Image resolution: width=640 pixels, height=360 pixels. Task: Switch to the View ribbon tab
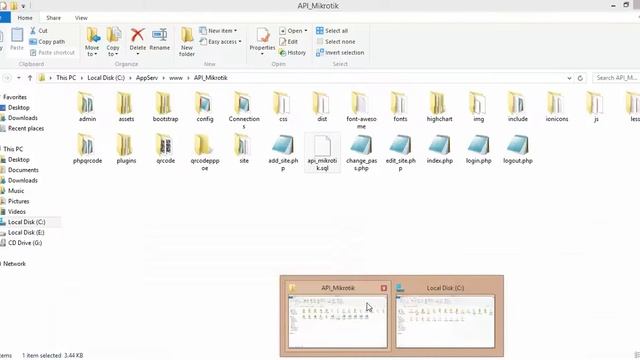pos(81,18)
